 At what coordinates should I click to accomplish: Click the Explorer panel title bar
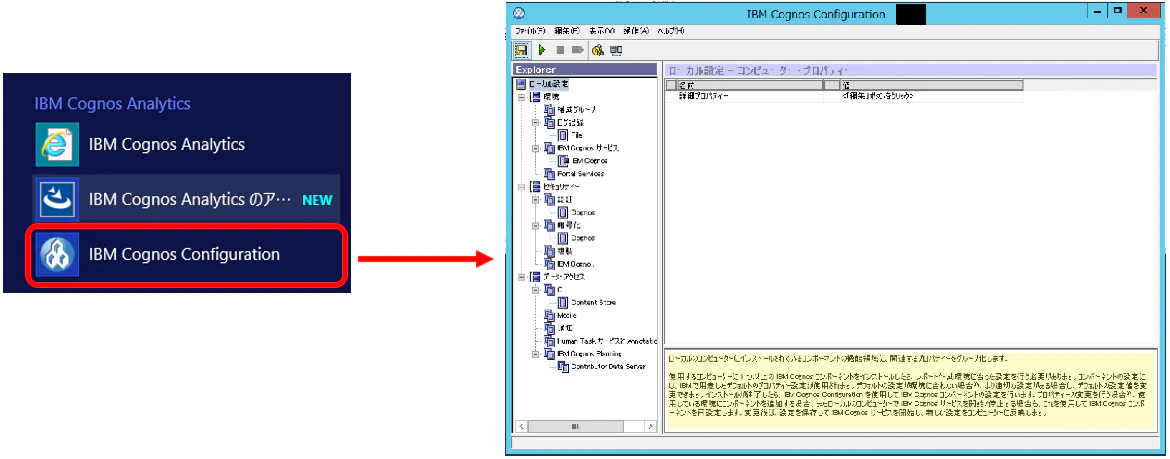click(x=584, y=69)
